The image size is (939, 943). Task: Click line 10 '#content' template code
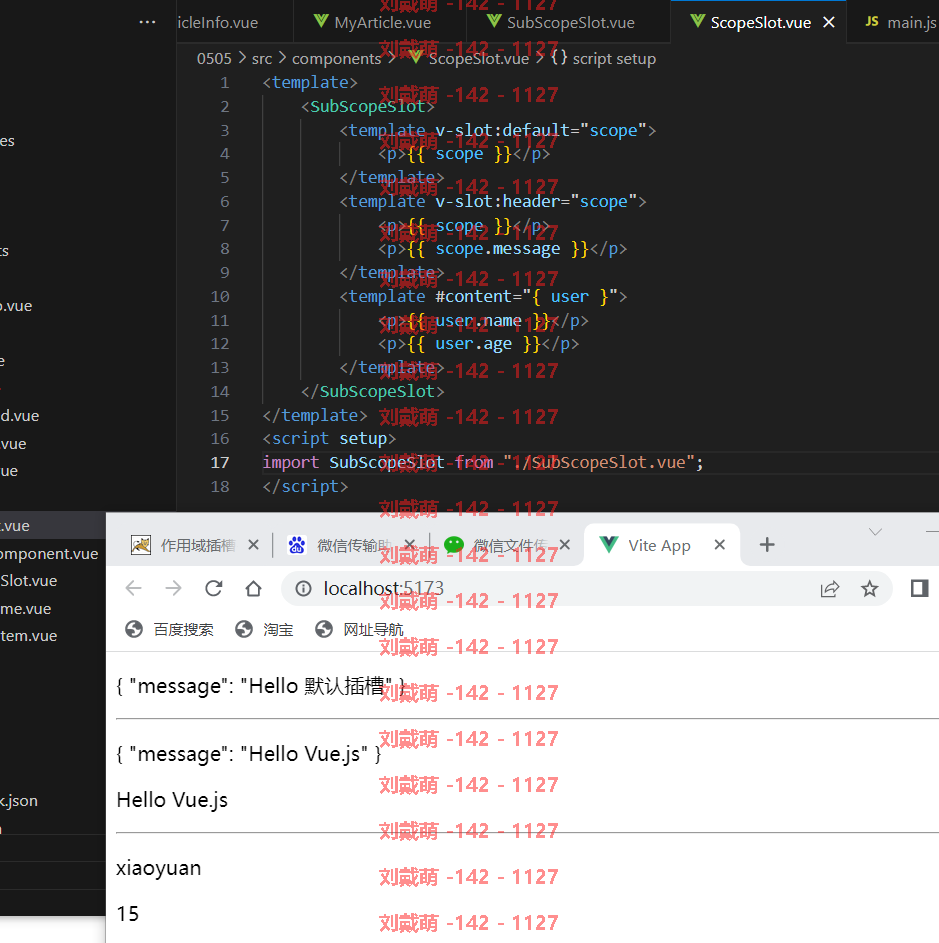point(483,296)
